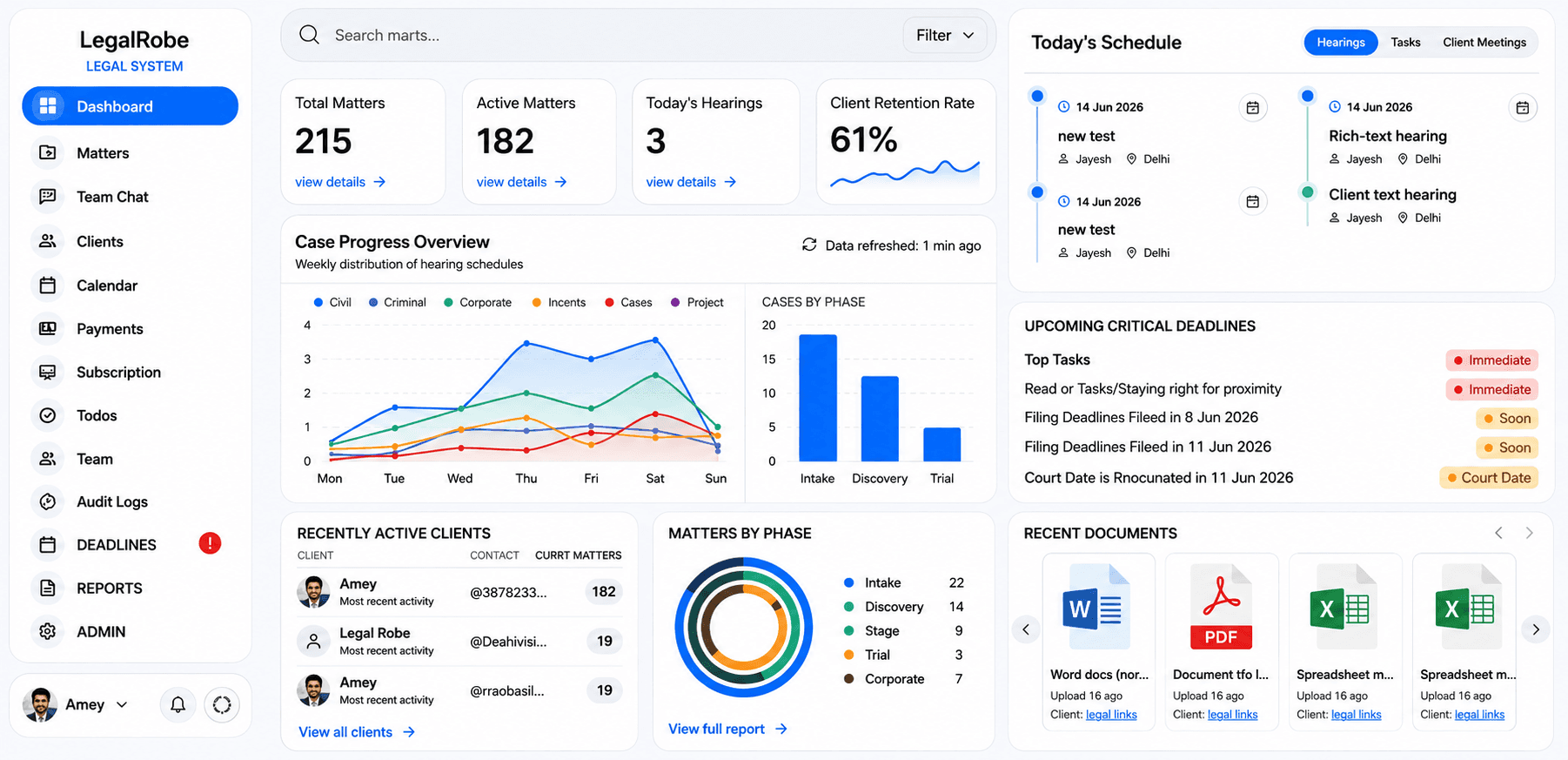
Task: Click matters count 182 for Amey
Action: tap(604, 592)
